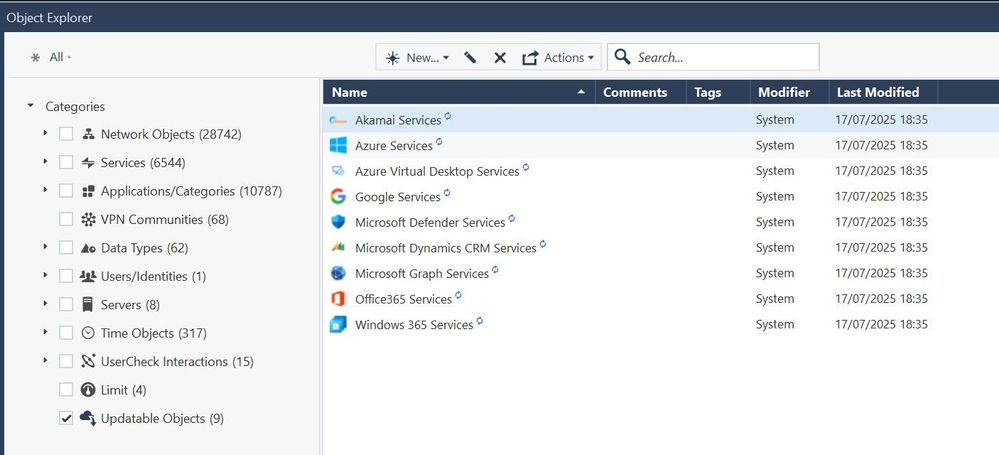This screenshot has height=455, width=999.
Task: Click the Azure Virtual Desktop Services icon
Action: pos(338,171)
